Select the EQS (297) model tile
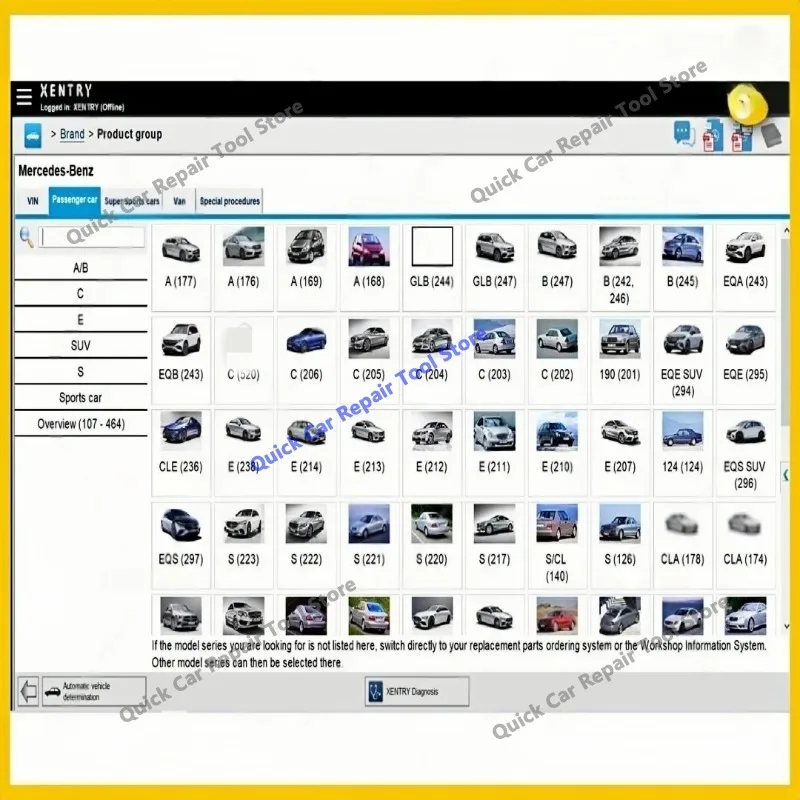This screenshot has height=800, width=800. (x=181, y=545)
